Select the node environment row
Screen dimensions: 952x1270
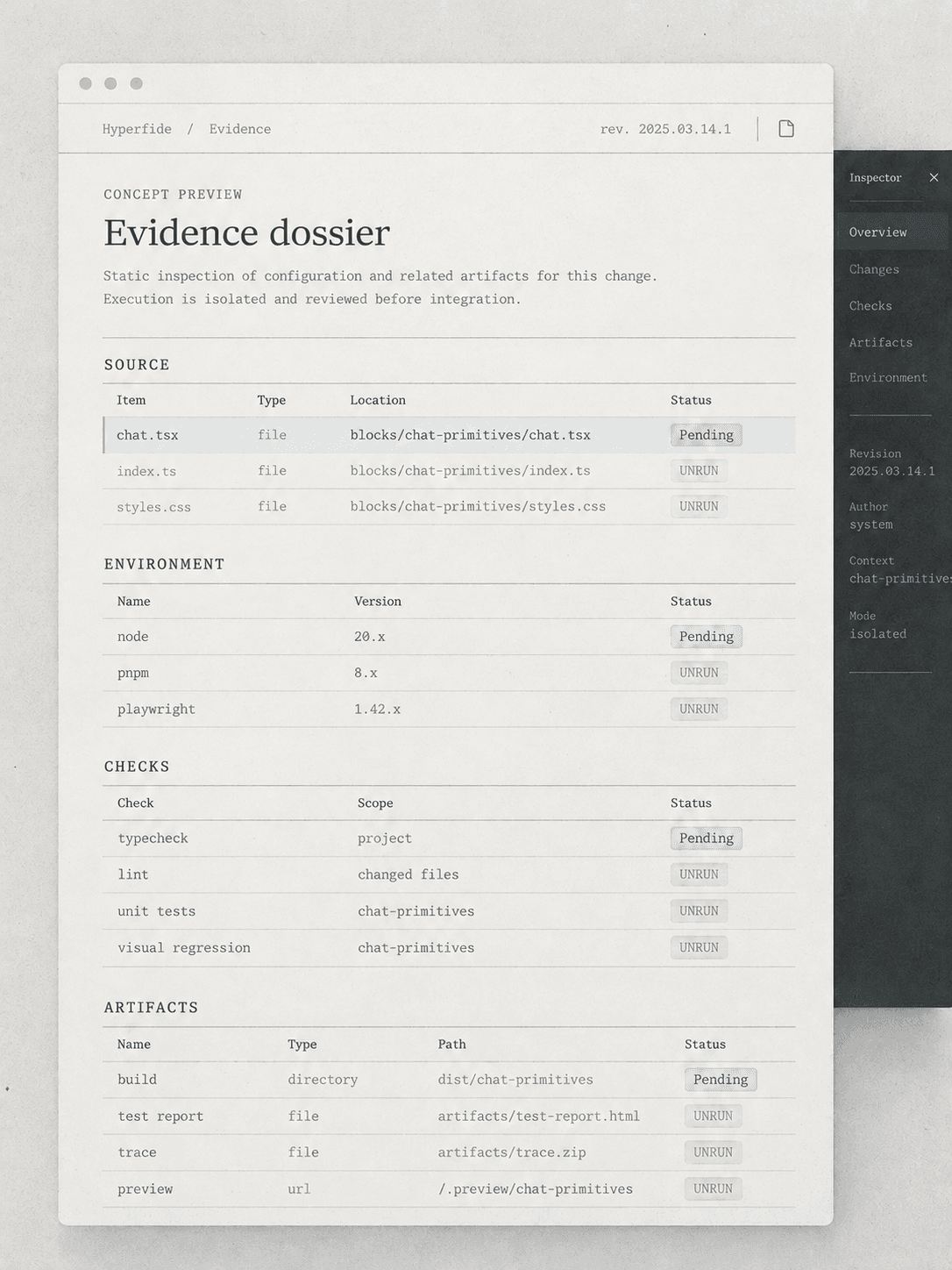[449, 637]
